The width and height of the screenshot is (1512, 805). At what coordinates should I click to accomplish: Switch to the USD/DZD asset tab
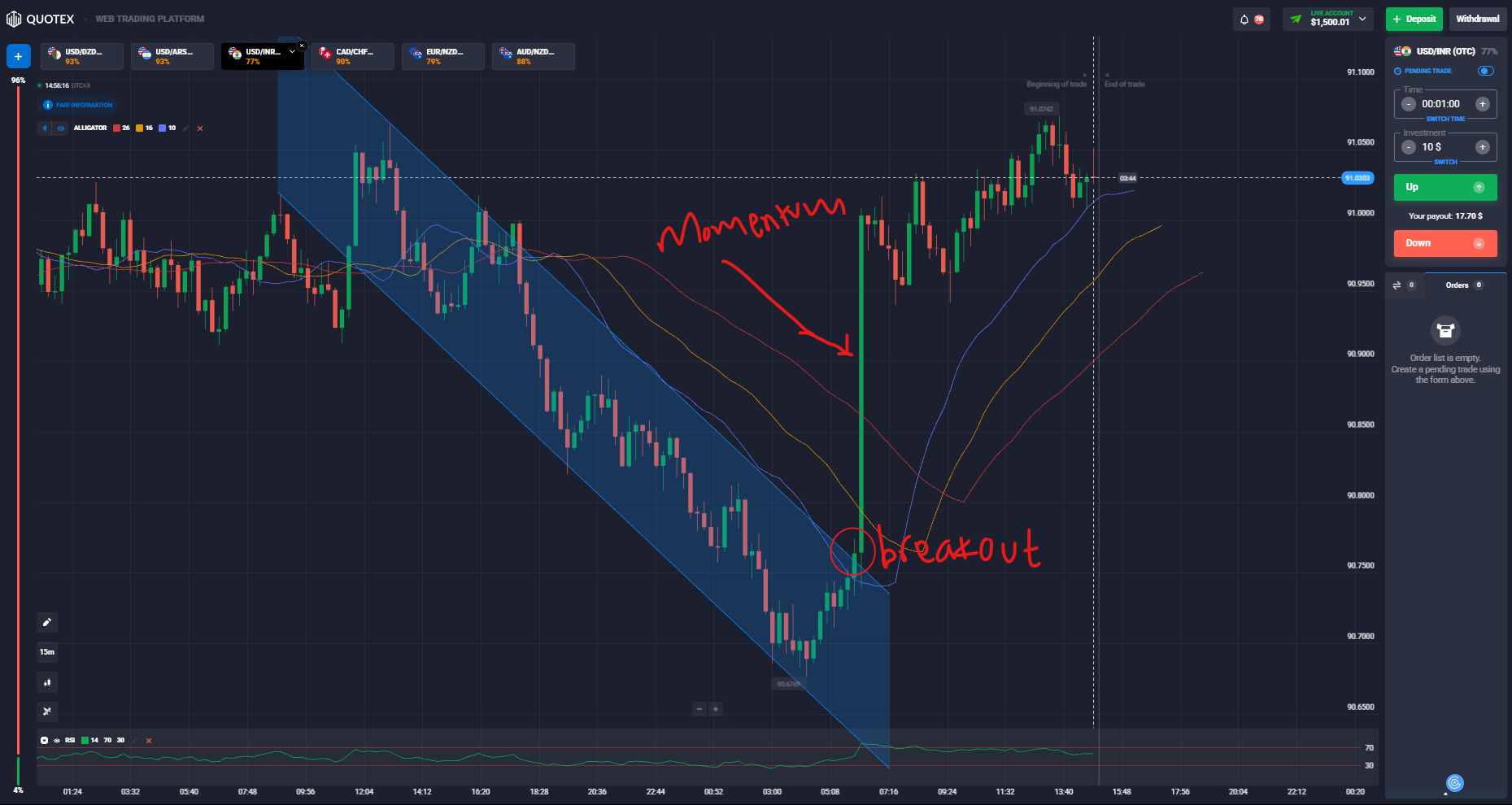coord(82,56)
